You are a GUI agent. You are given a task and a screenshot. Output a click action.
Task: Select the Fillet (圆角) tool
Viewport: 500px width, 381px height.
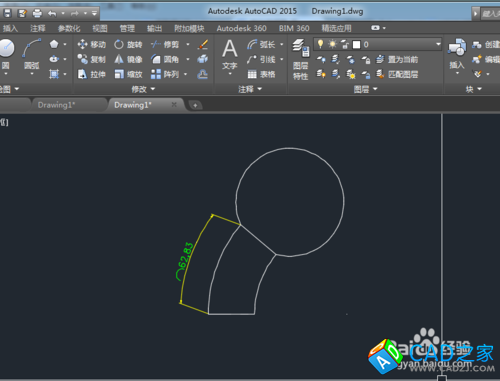pyautogui.click(x=165, y=59)
